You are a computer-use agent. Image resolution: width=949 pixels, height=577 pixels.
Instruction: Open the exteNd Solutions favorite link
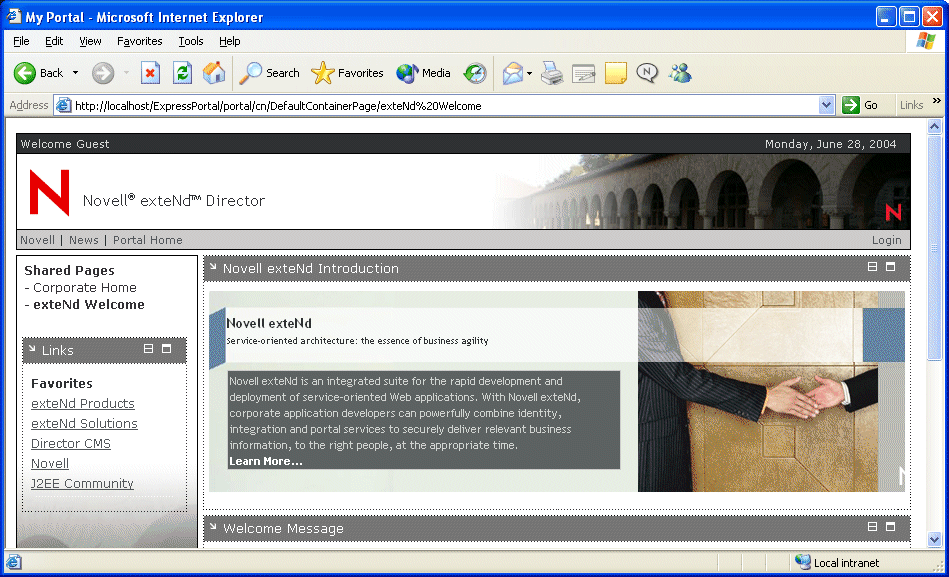(84, 423)
